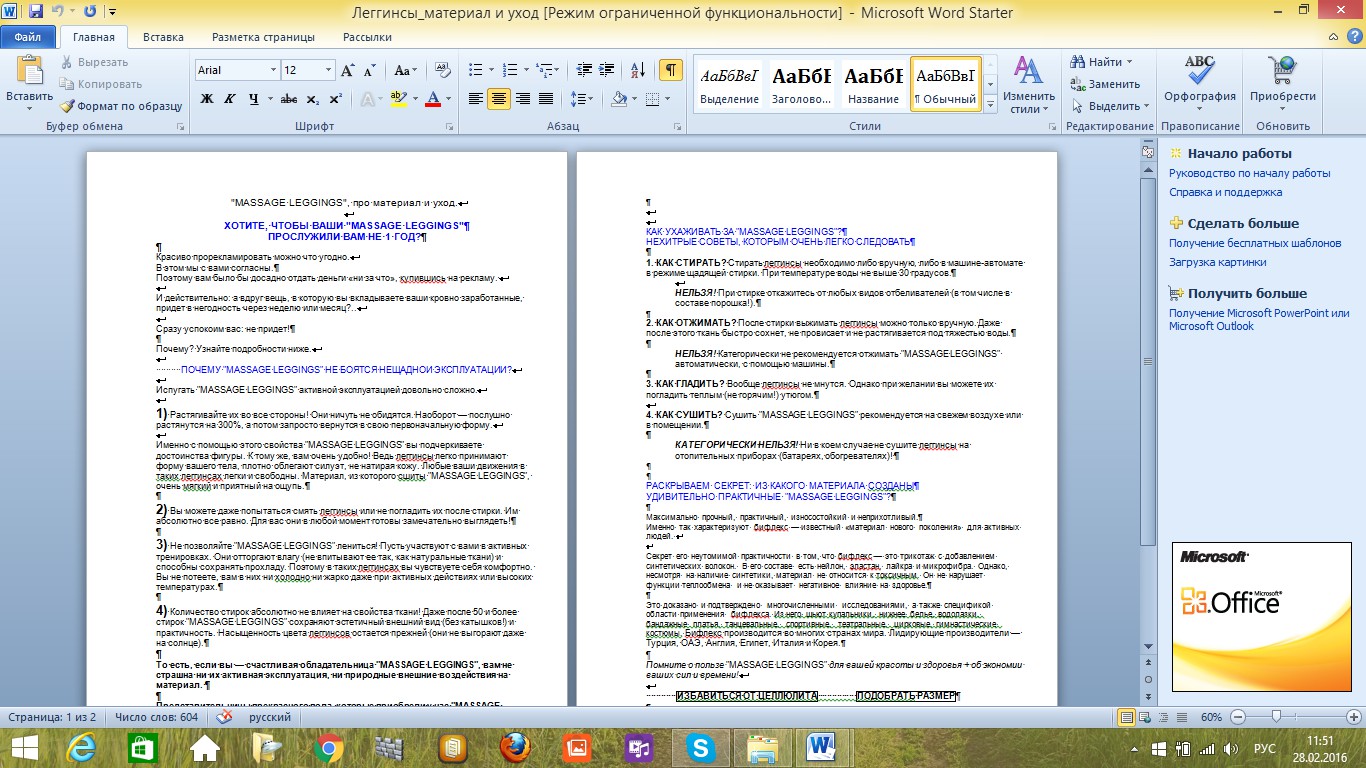1366x768 pixels.
Task: Expand the styles gallery More button
Action: point(990,104)
